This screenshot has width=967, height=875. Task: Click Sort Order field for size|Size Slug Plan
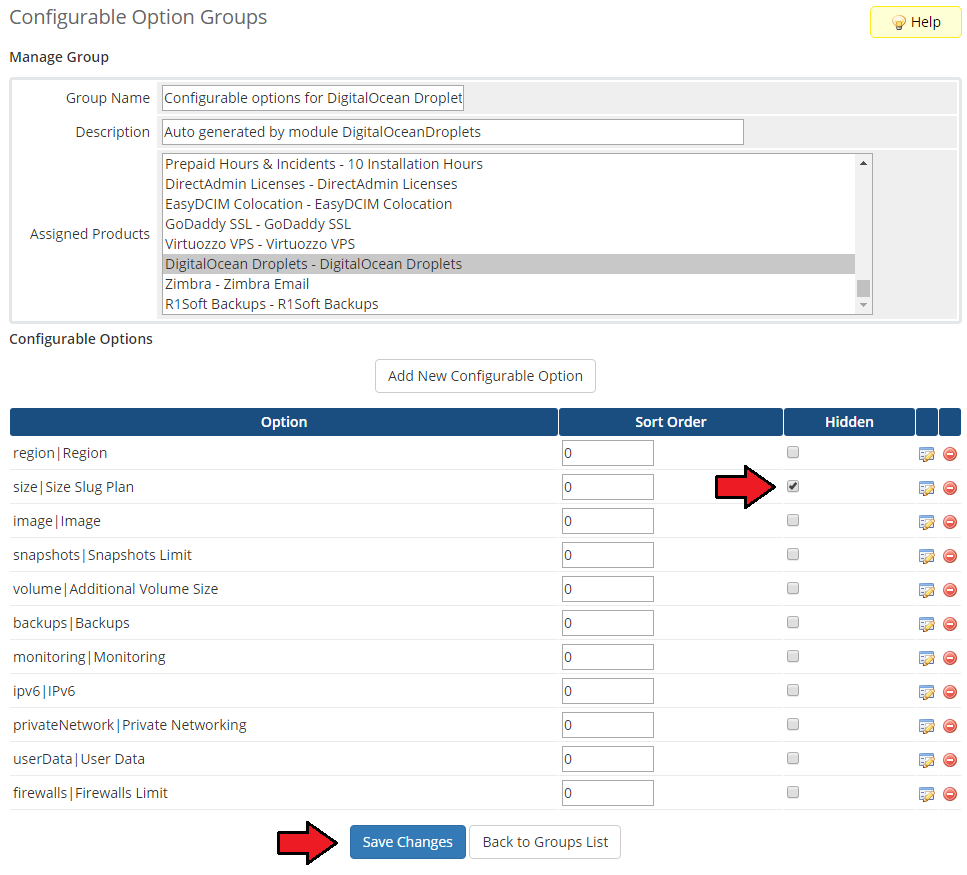(607, 487)
